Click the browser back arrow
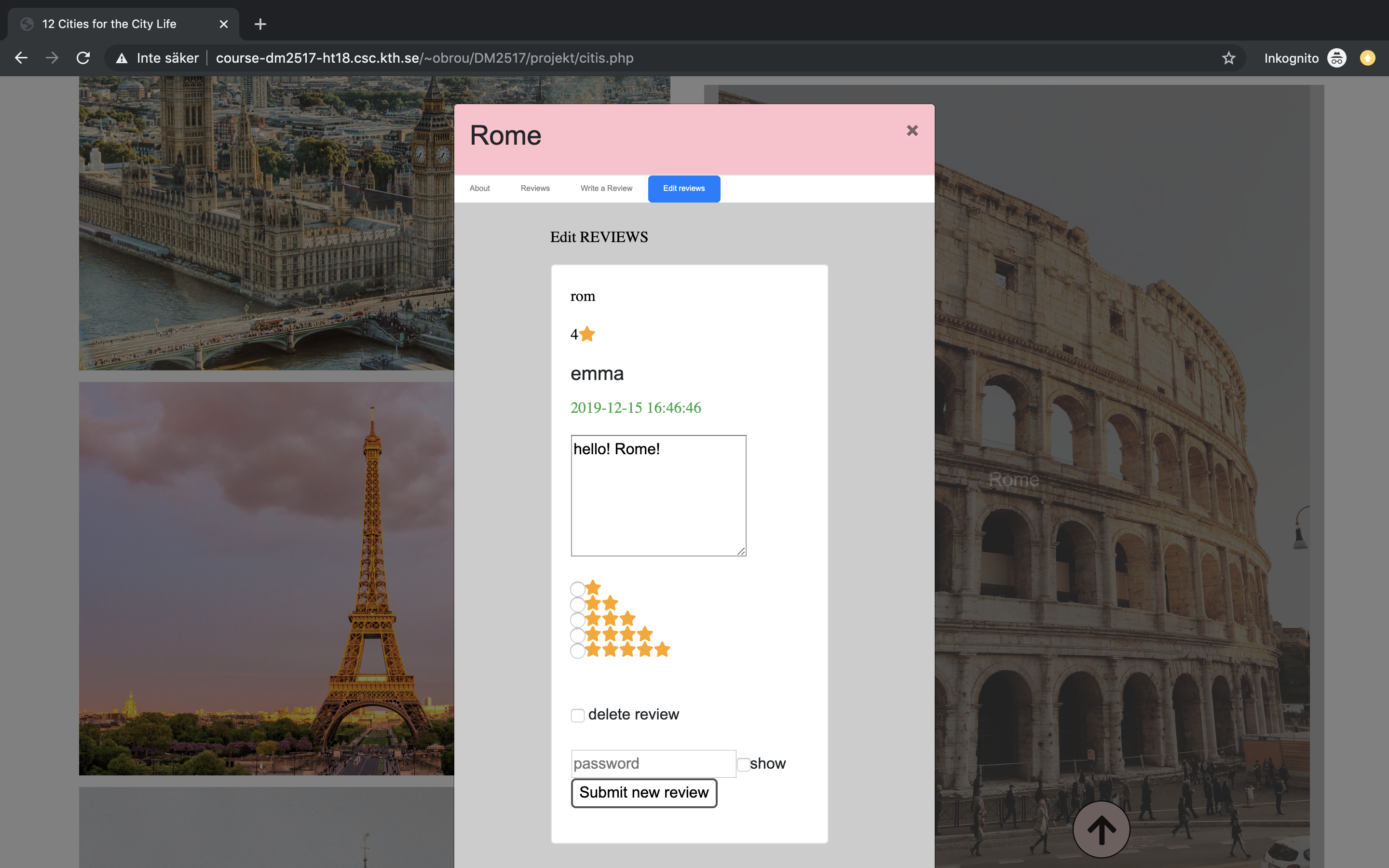The image size is (1389, 868). click(21, 58)
